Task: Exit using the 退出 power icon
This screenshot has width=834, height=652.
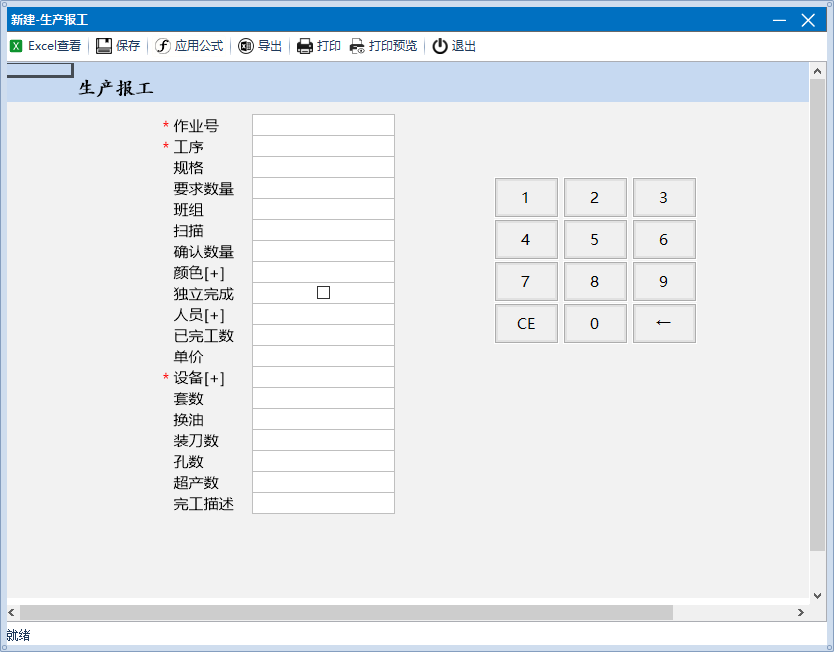Action: click(440, 46)
